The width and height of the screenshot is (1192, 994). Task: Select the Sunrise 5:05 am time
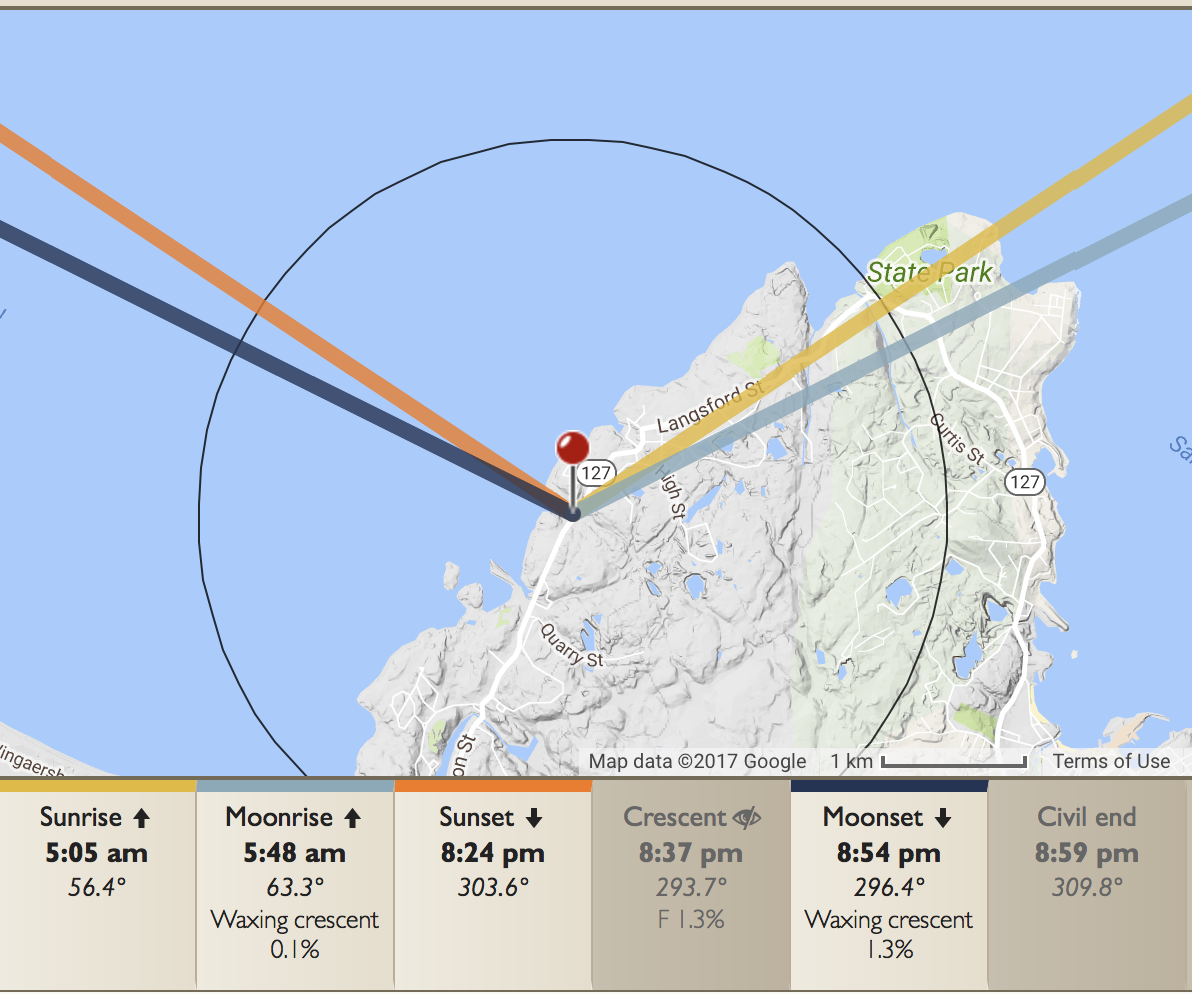coord(96,854)
